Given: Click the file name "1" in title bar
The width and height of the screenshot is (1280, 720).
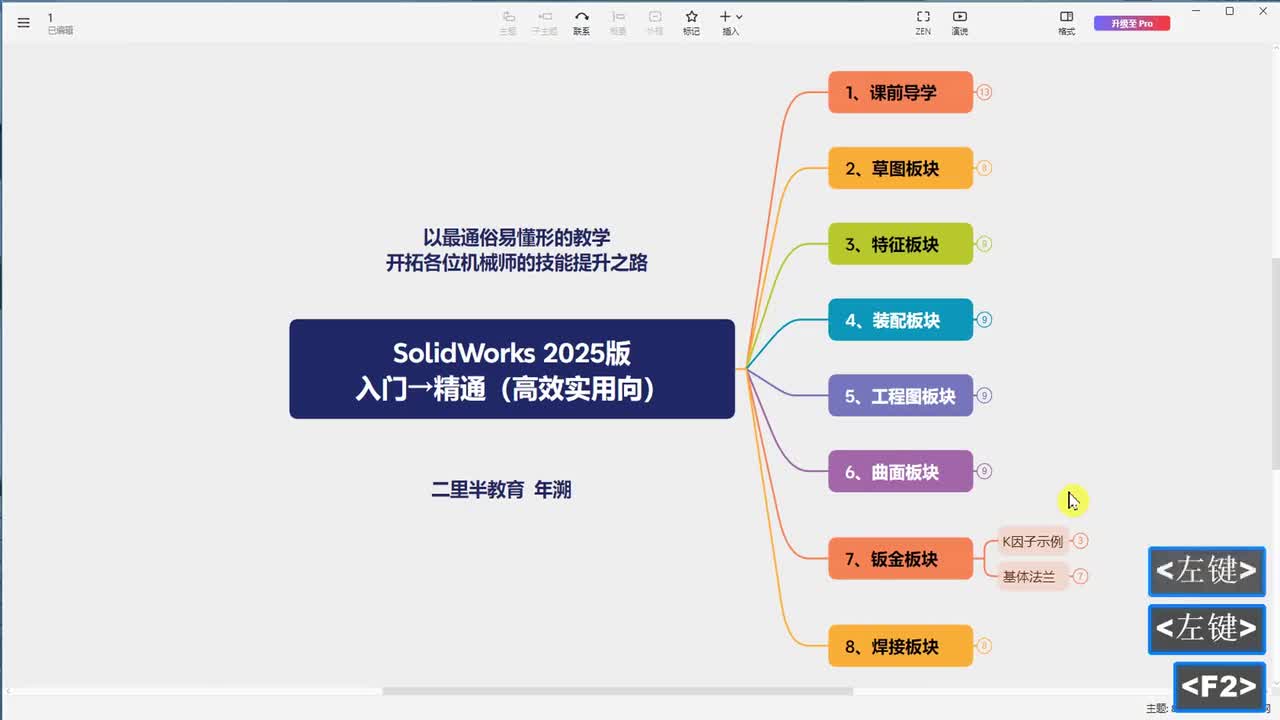Looking at the screenshot, I should (x=50, y=18).
